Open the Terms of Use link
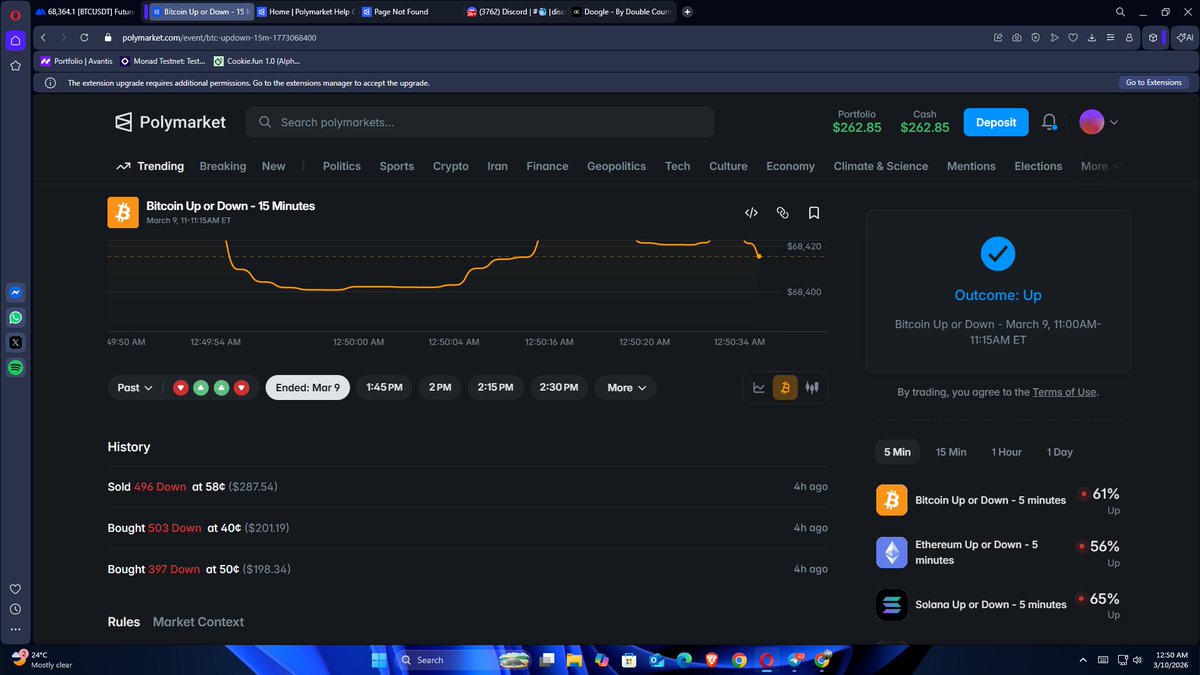Viewport: 1200px width, 675px height. click(x=1064, y=392)
